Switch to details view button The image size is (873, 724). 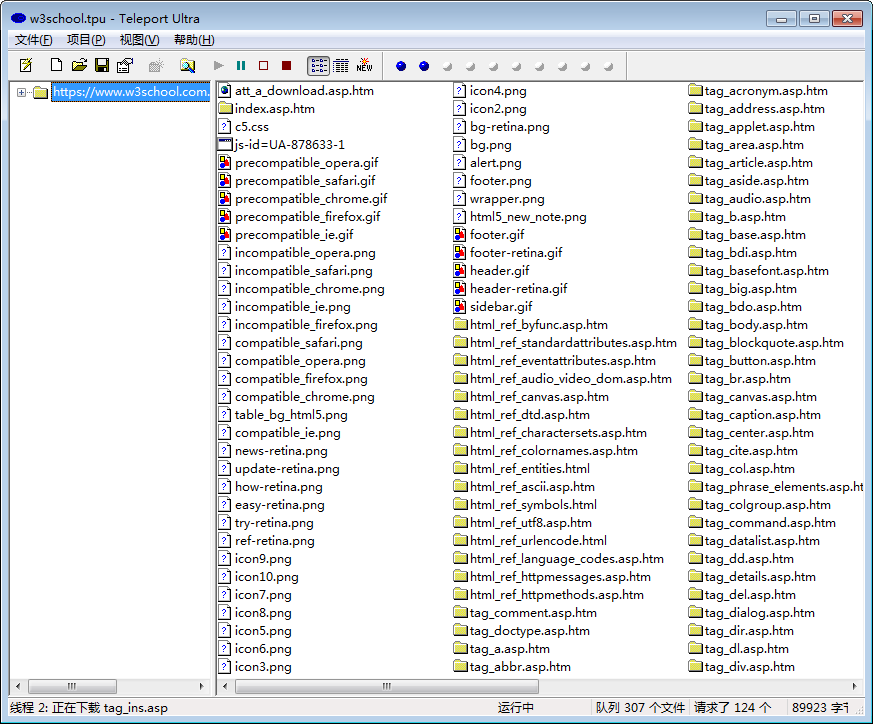coord(341,66)
